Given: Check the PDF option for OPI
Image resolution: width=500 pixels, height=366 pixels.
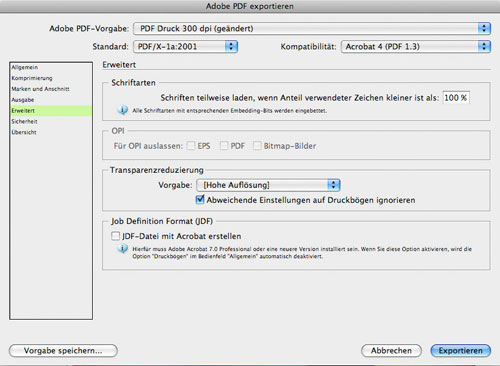Looking at the screenshot, I should point(224,146).
